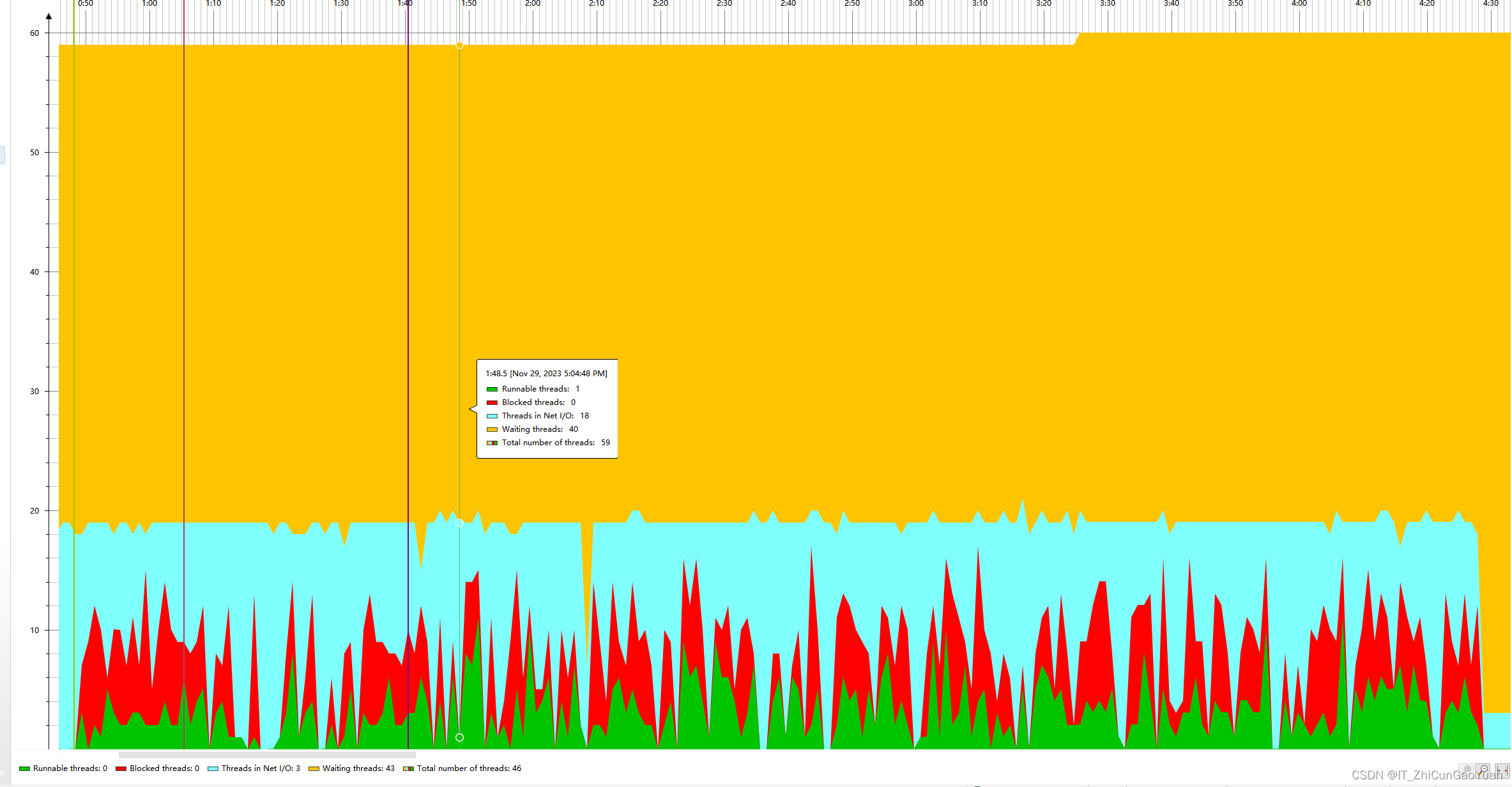Click the yellow Waiting threads legend swatch
Screen dimensions: 1512x787
pyautogui.click(x=314, y=768)
